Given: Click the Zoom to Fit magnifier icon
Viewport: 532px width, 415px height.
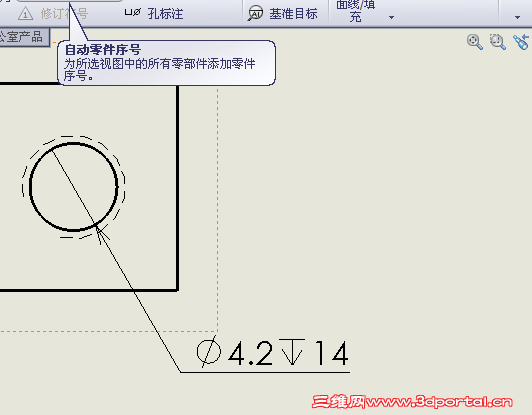Looking at the screenshot, I should (475, 42).
